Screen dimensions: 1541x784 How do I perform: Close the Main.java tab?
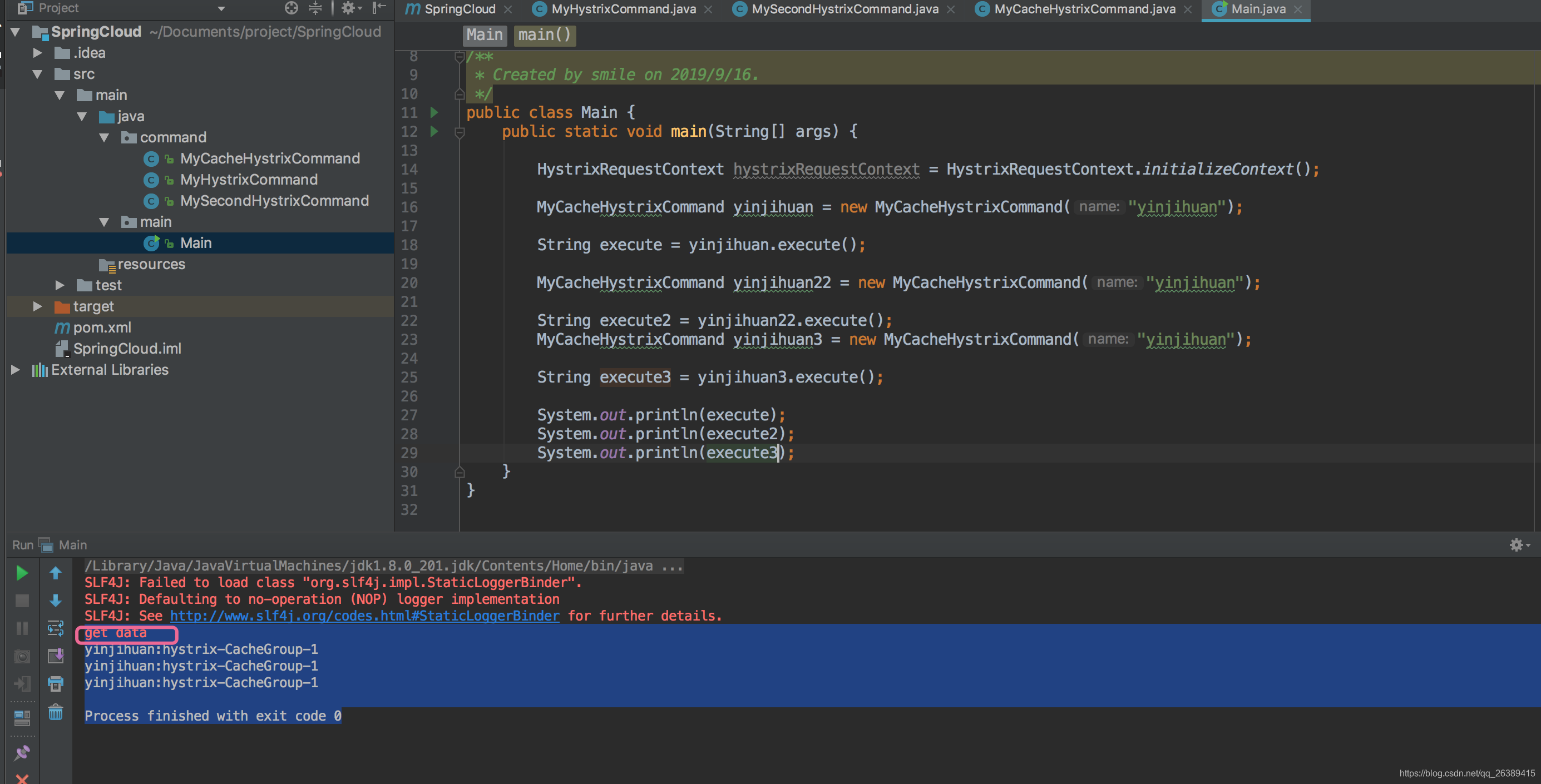[1297, 9]
